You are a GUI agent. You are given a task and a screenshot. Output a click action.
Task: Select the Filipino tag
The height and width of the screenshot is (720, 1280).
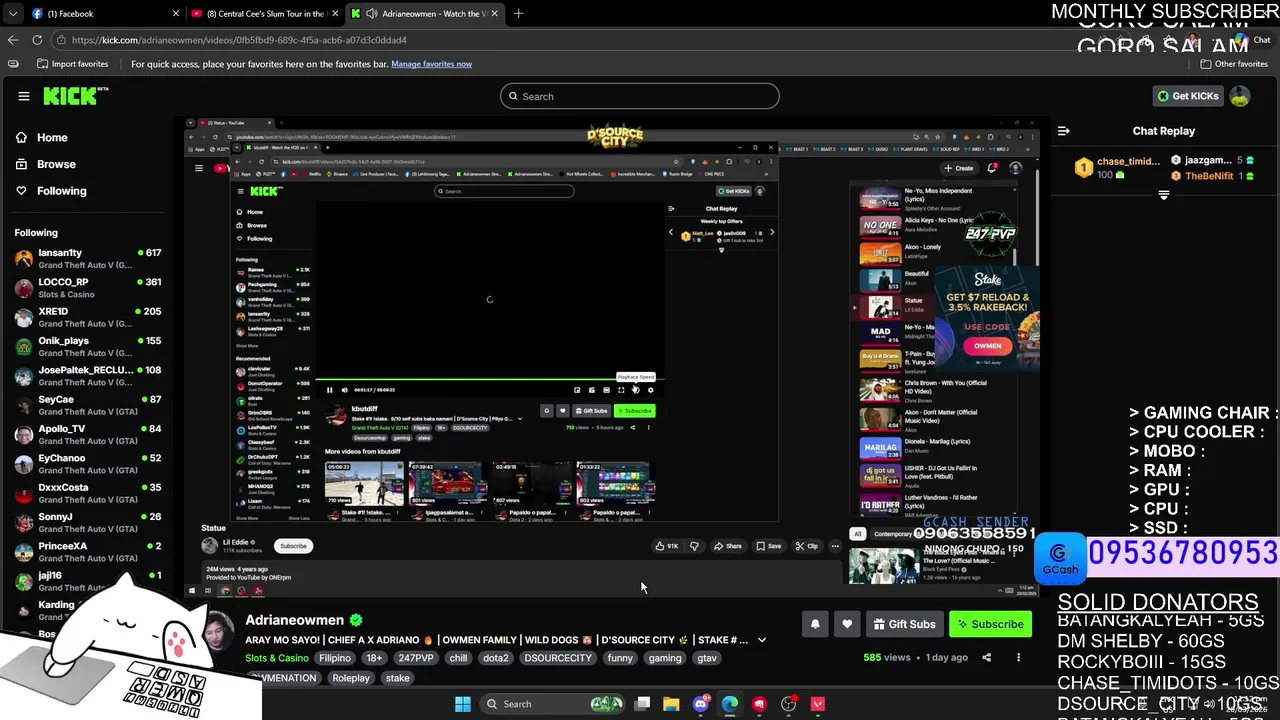coord(335,658)
